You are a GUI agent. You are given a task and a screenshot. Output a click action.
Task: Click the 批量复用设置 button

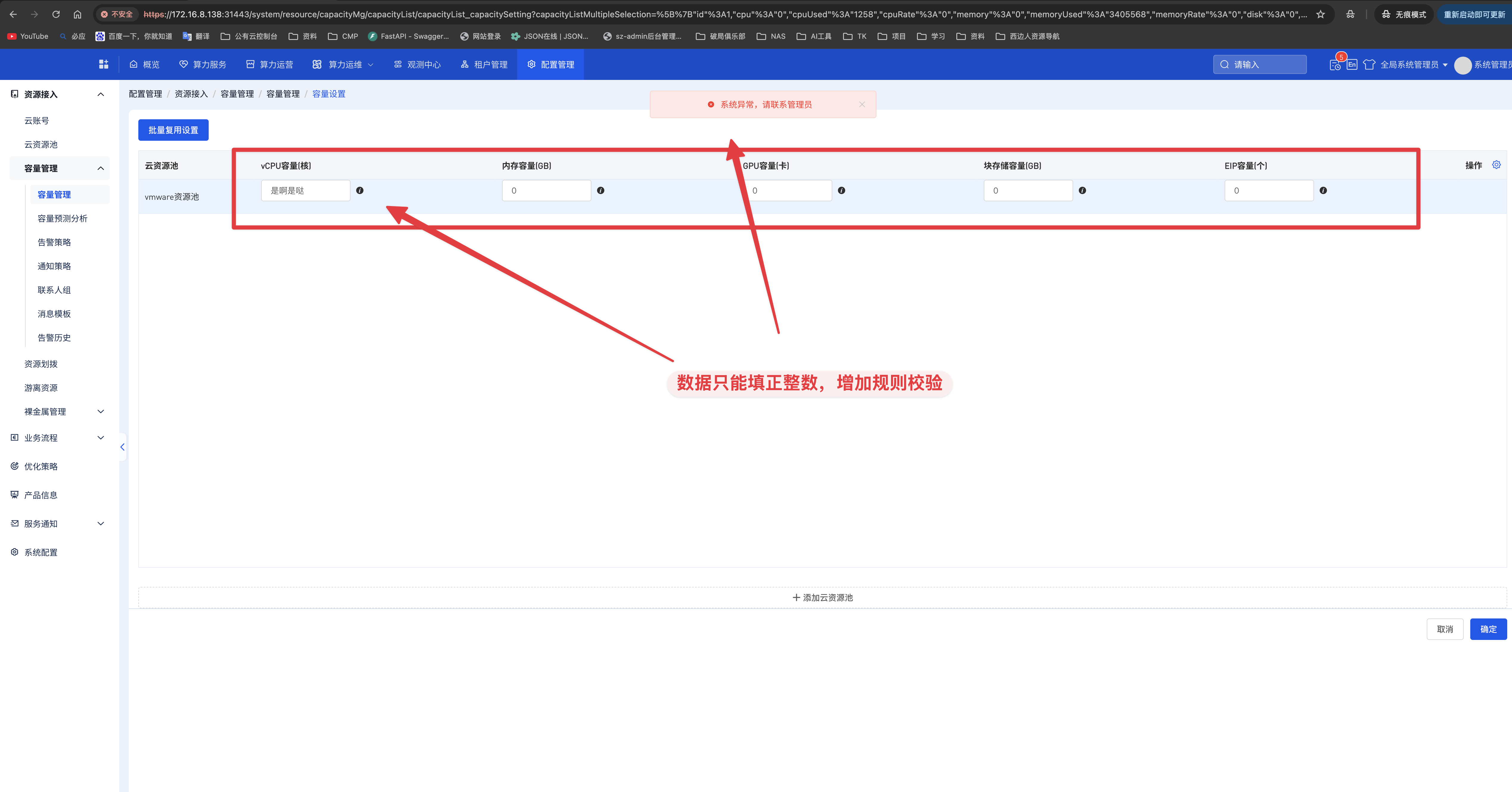click(173, 130)
